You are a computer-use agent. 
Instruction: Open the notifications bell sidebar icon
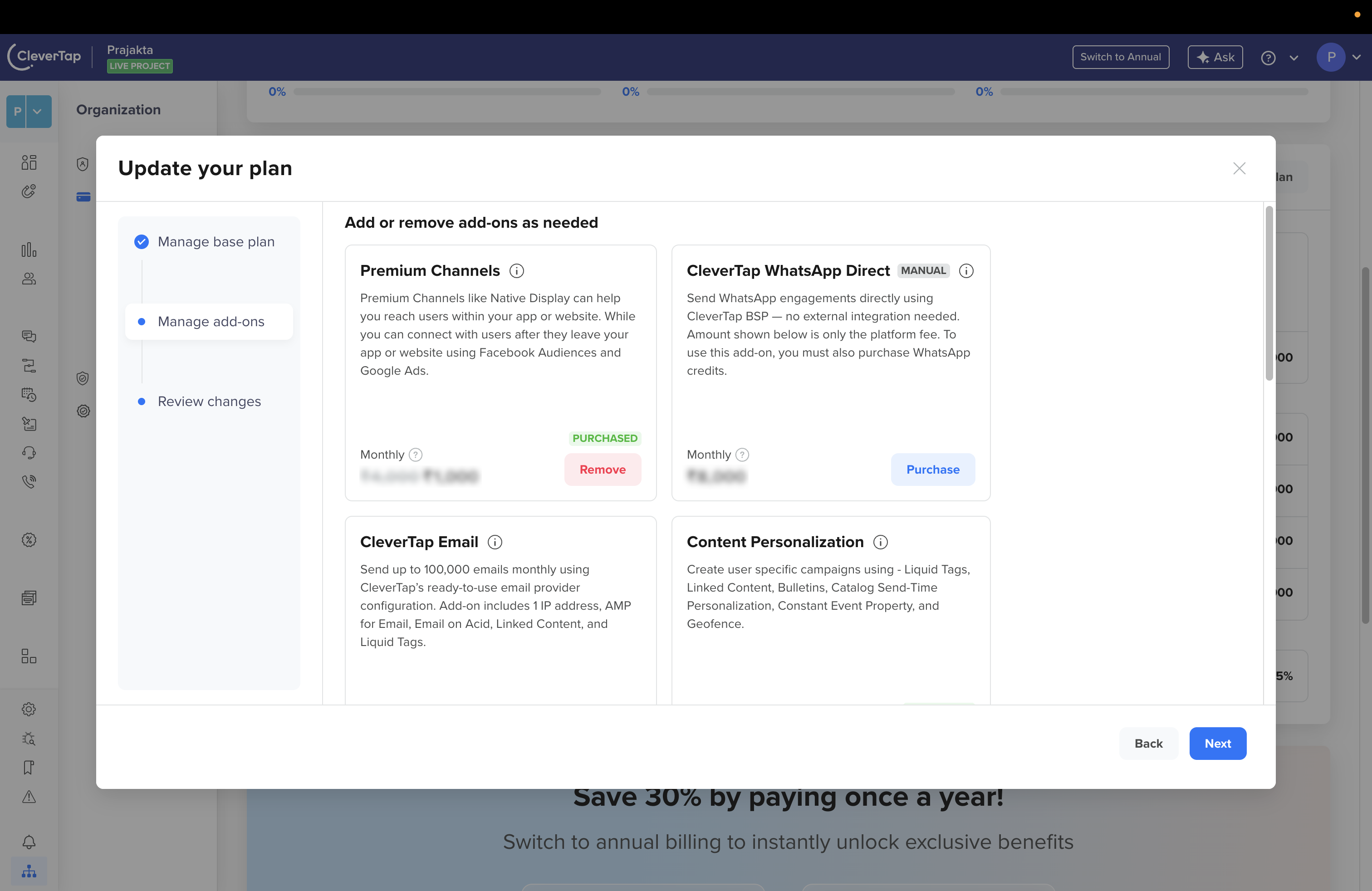pyautogui.click(x=29, y=842)
